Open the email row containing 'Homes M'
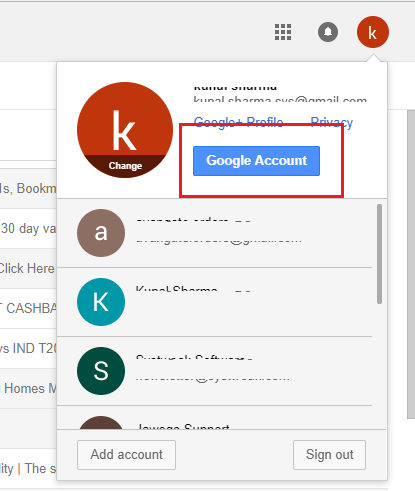Image resolution: width=415 pixels, height=491 pixels. 28,389
